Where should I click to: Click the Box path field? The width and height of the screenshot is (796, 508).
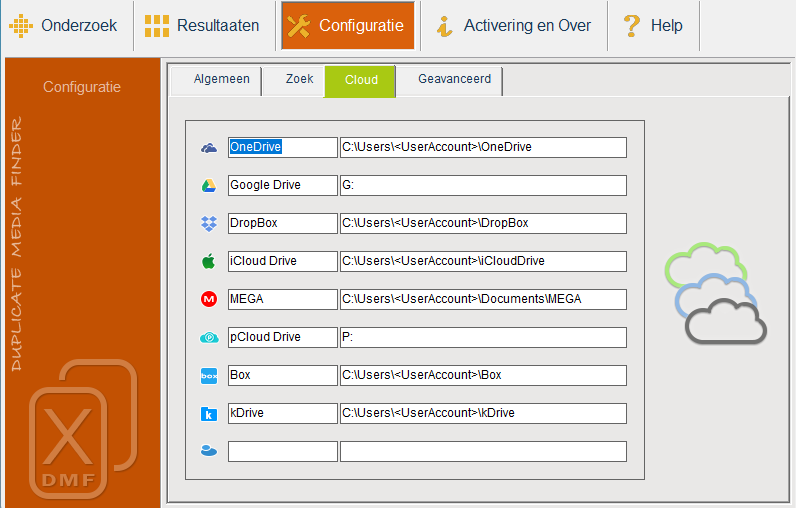coord(483,376)
